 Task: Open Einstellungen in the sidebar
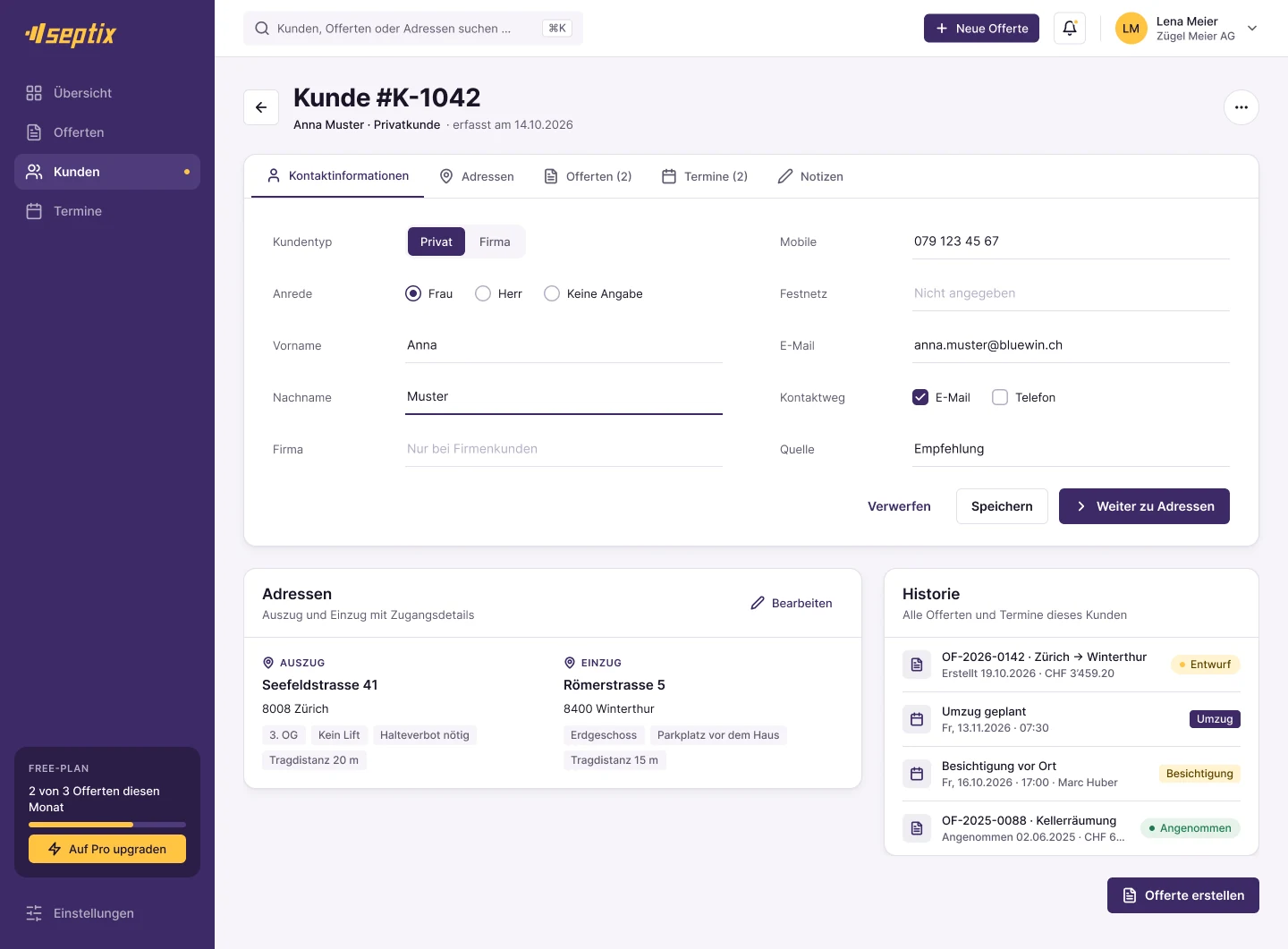(107, 913)
